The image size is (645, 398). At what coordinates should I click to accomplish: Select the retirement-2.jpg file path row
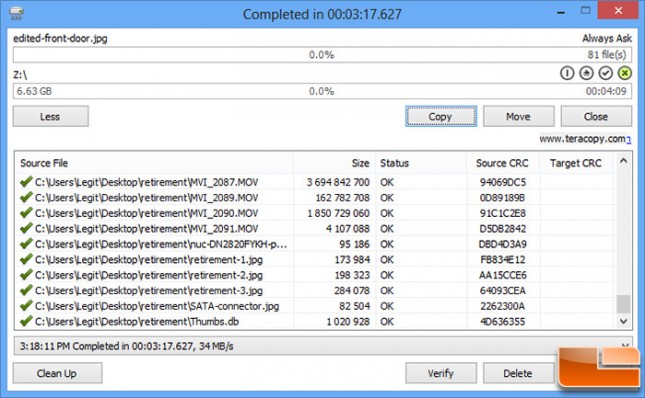point(148,275)
